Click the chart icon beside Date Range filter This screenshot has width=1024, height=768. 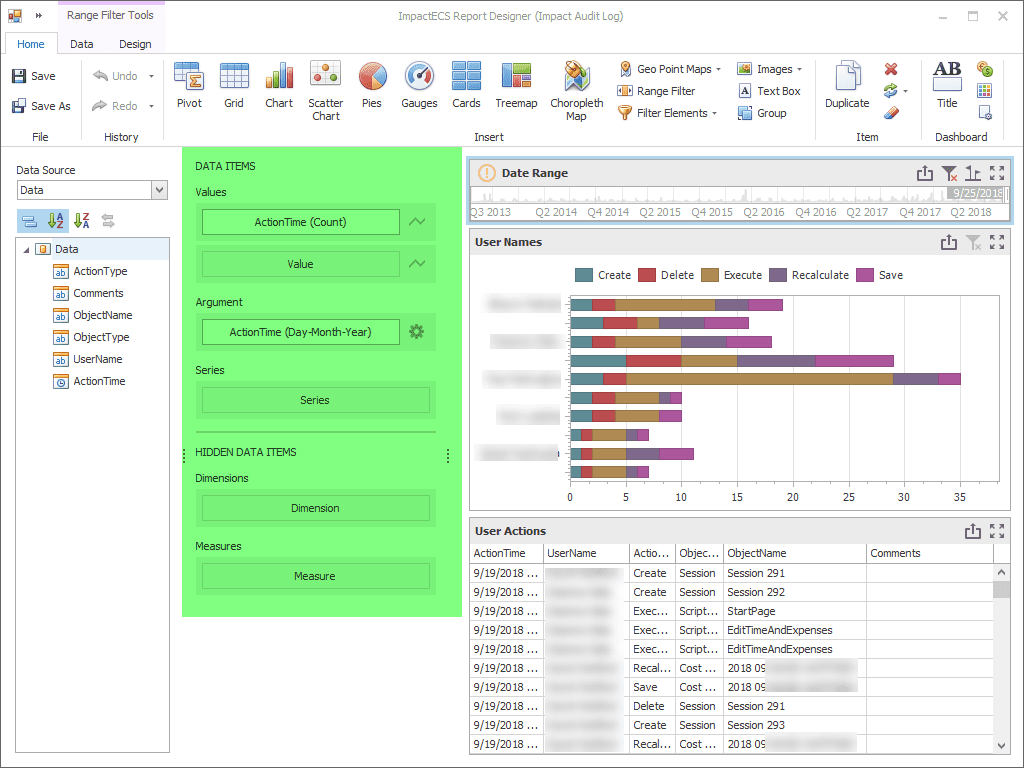pos(973,173)
